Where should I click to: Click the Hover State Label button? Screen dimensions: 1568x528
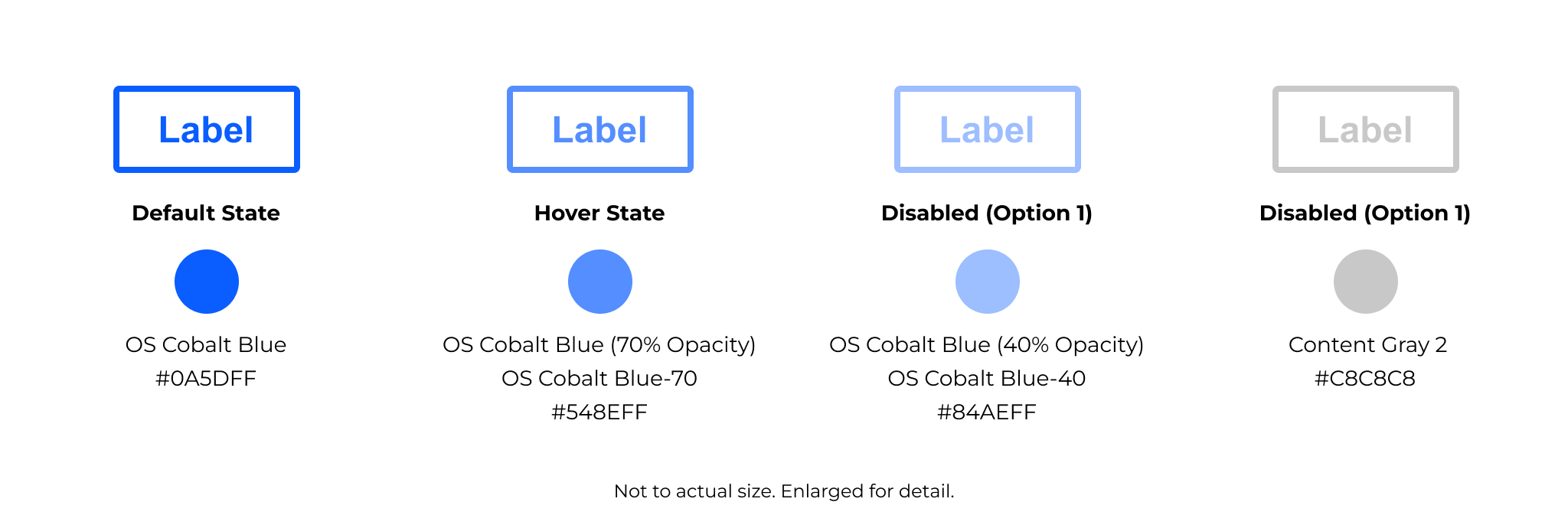pos(600,129)
